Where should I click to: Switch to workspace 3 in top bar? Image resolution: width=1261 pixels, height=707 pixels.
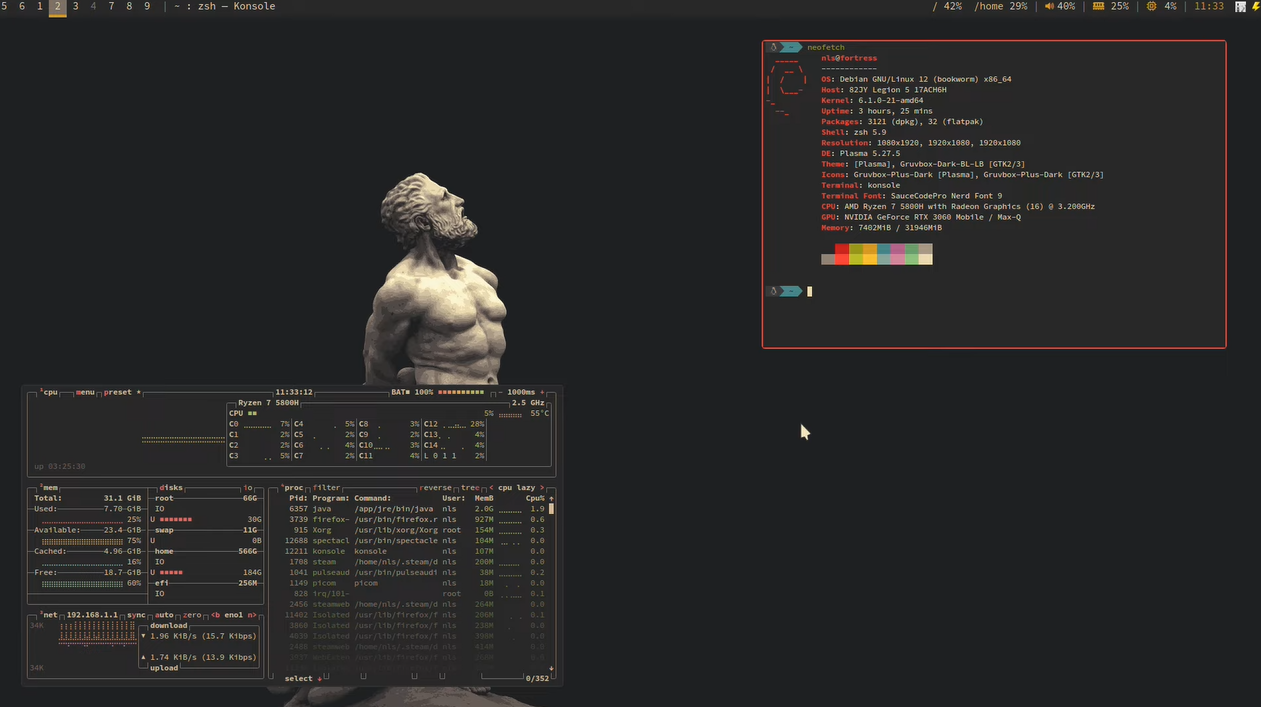75,7
